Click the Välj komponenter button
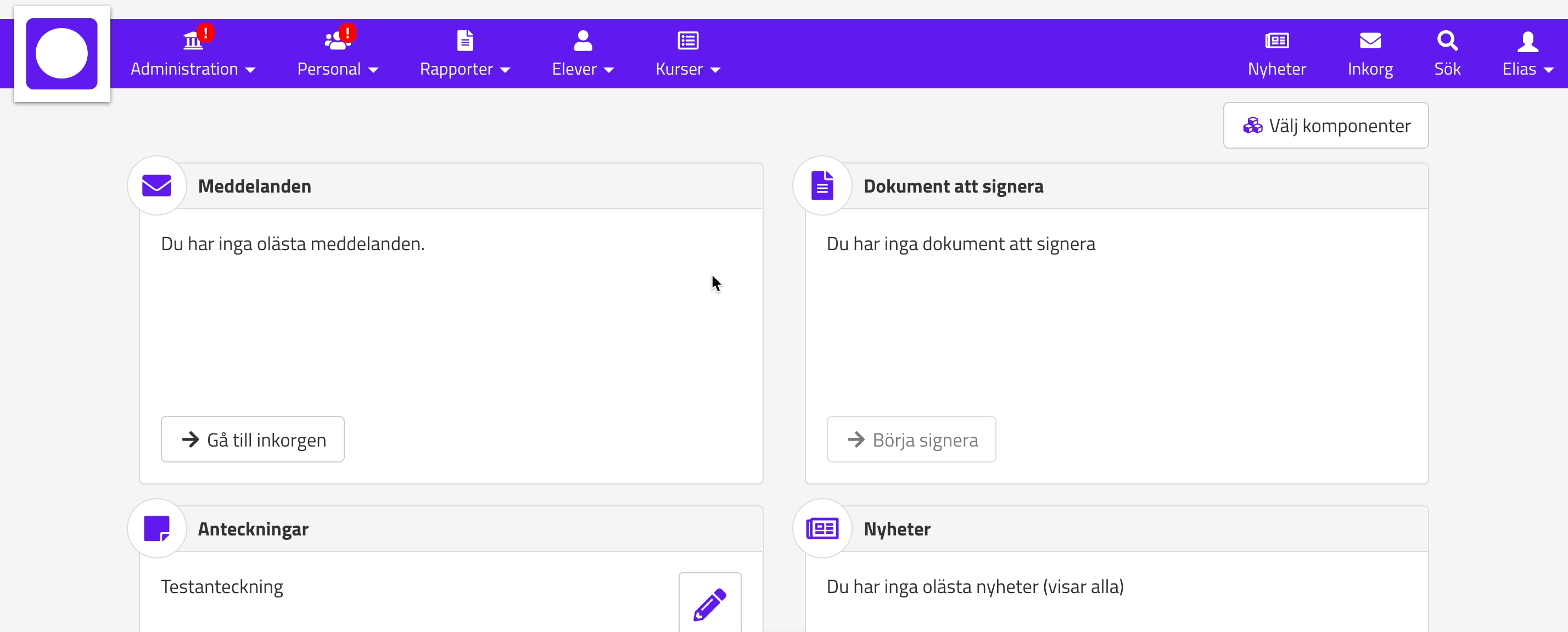The width and height of the screenshot is (1568, 632). point(1326,126)
